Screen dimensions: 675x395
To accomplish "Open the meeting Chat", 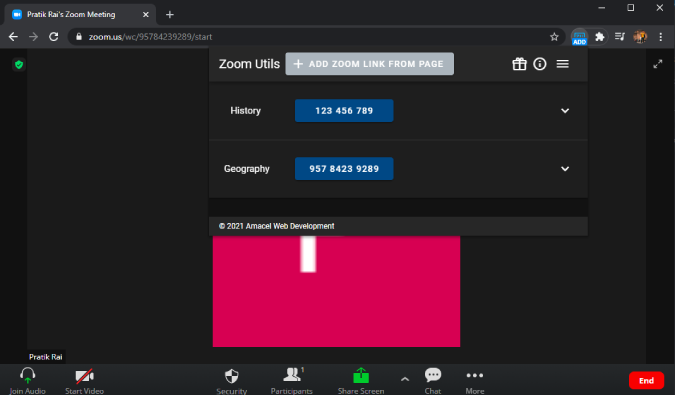I will click(433, 380).
